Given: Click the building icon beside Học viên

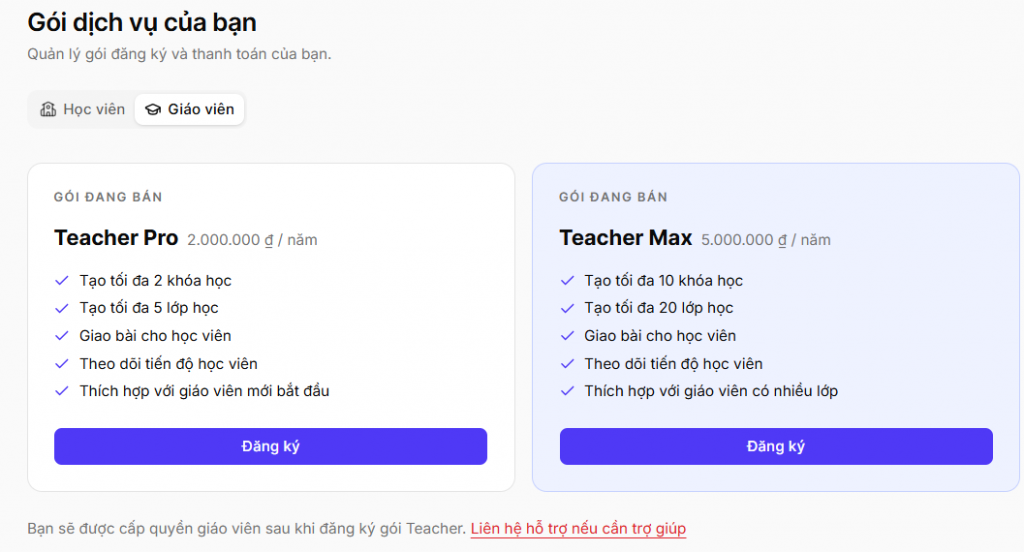Looking at the screenshot, I should coord(48,109).
